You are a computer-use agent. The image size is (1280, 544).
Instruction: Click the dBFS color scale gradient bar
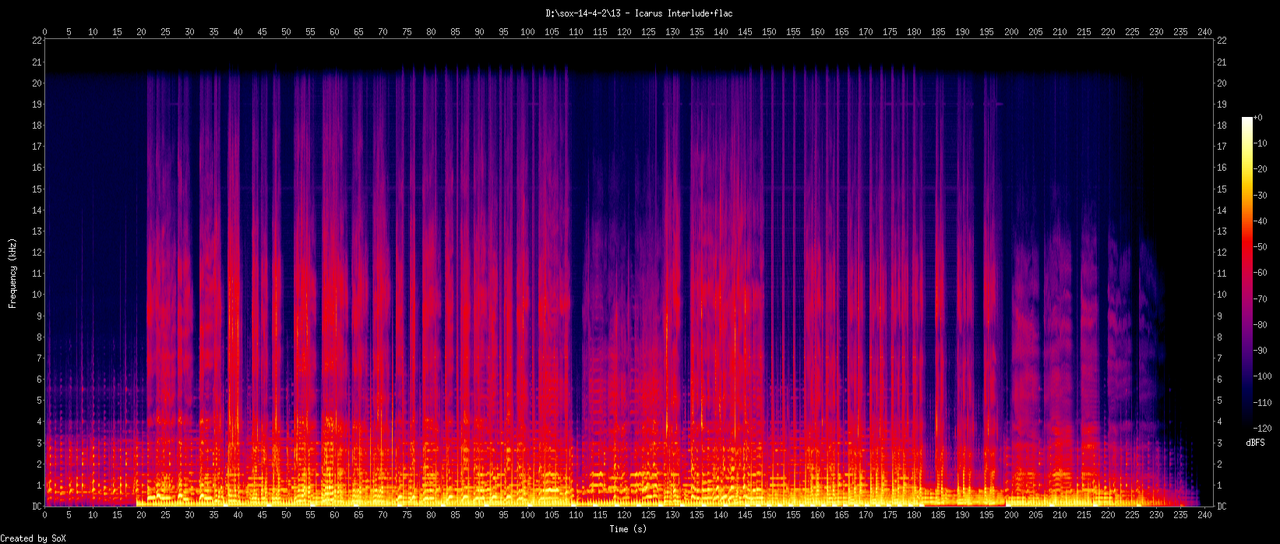[x=1247, y=273]
